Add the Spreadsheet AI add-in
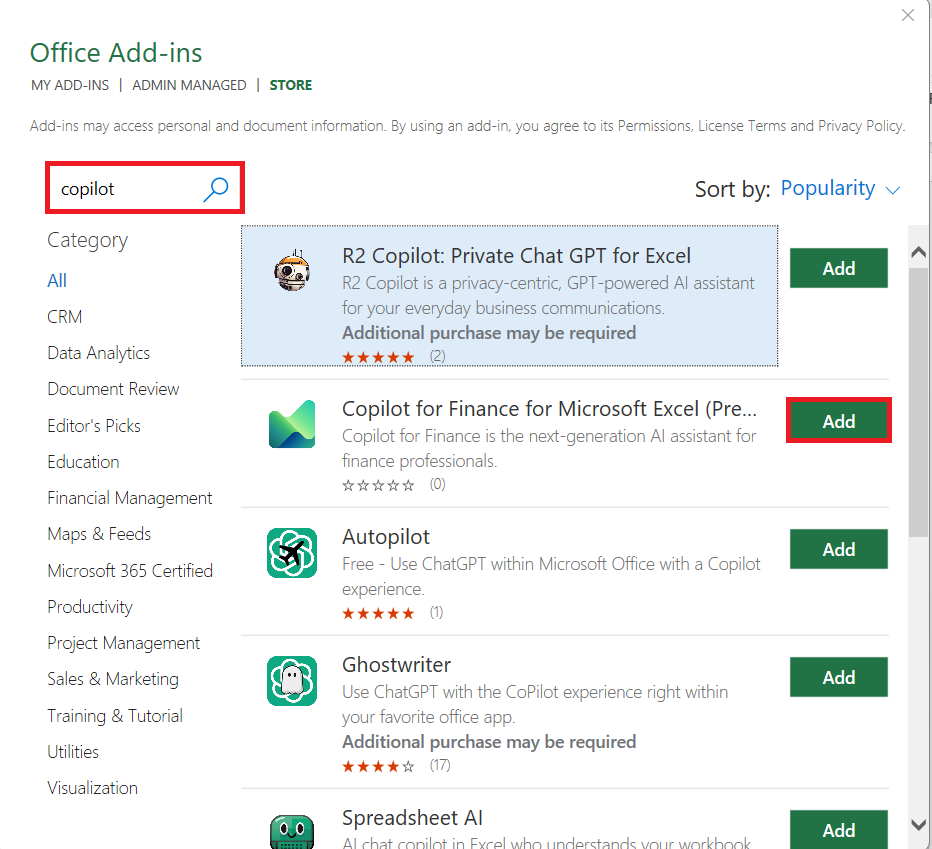The width and height of the screenshot is (932, 849). click(x=839, y=829)
